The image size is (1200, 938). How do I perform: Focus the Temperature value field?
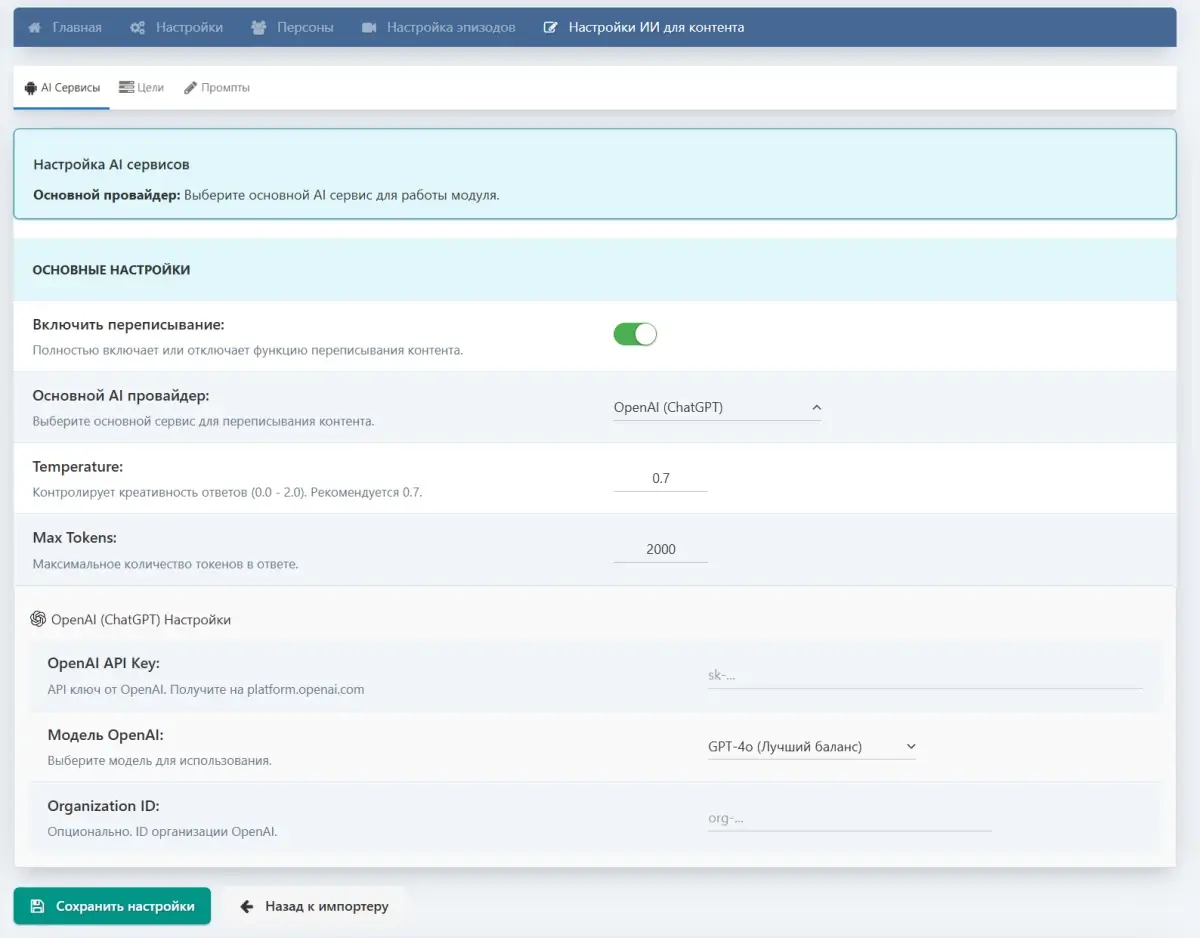tap(660, 478)
